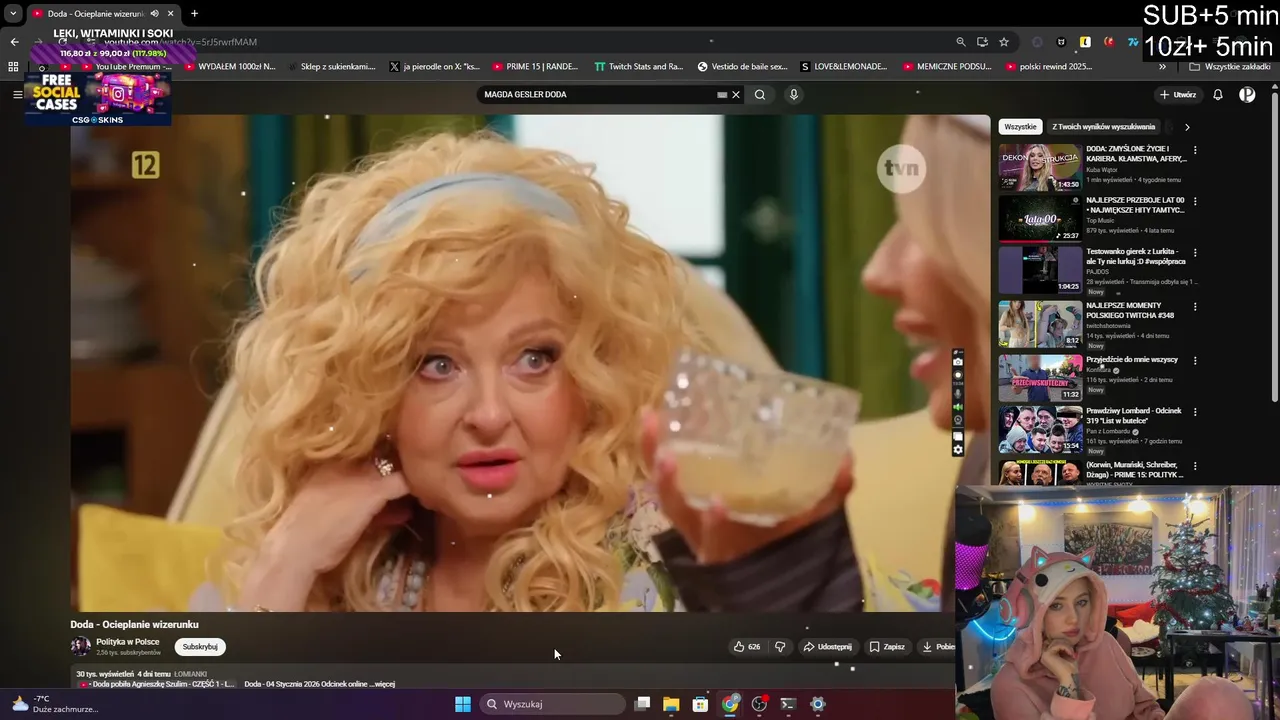1280x720 pixels.
Task: Open File Explorer from taskbar
Action: 671,704
